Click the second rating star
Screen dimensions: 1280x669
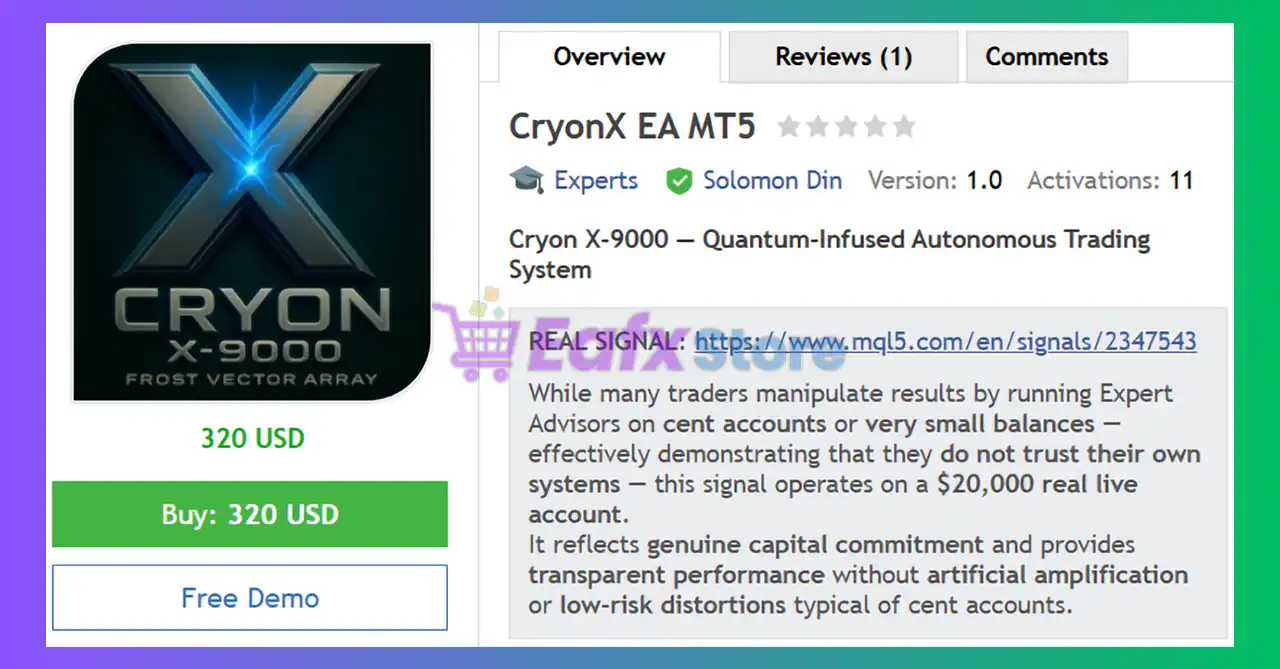coord(817,127)
